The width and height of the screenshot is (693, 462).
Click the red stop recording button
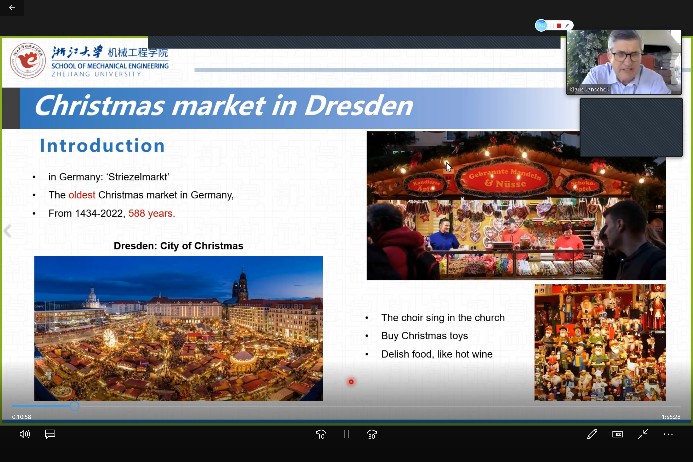558,25
